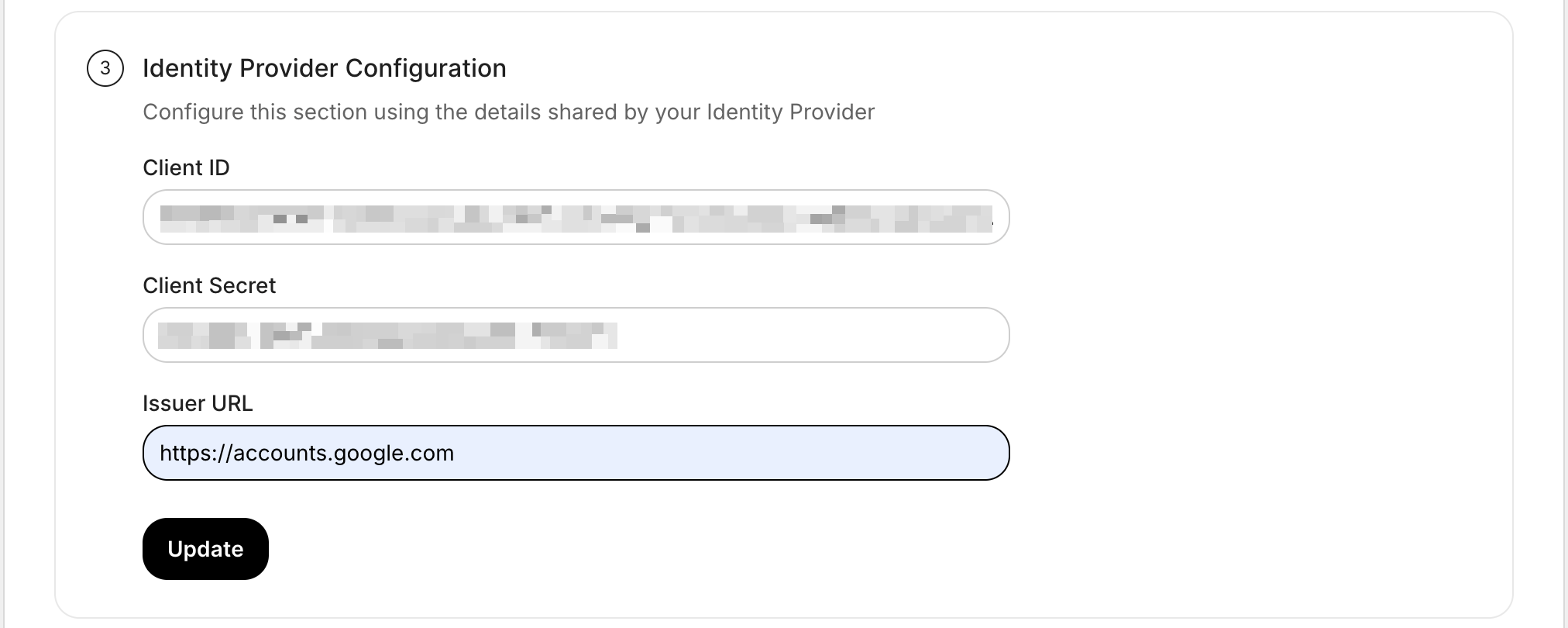
Task: Click the Issuer URL field label
Action: click(x=198, y=402)
